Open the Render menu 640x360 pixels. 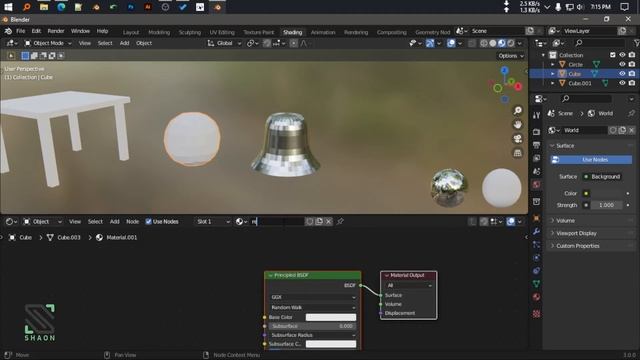[56, 31]
